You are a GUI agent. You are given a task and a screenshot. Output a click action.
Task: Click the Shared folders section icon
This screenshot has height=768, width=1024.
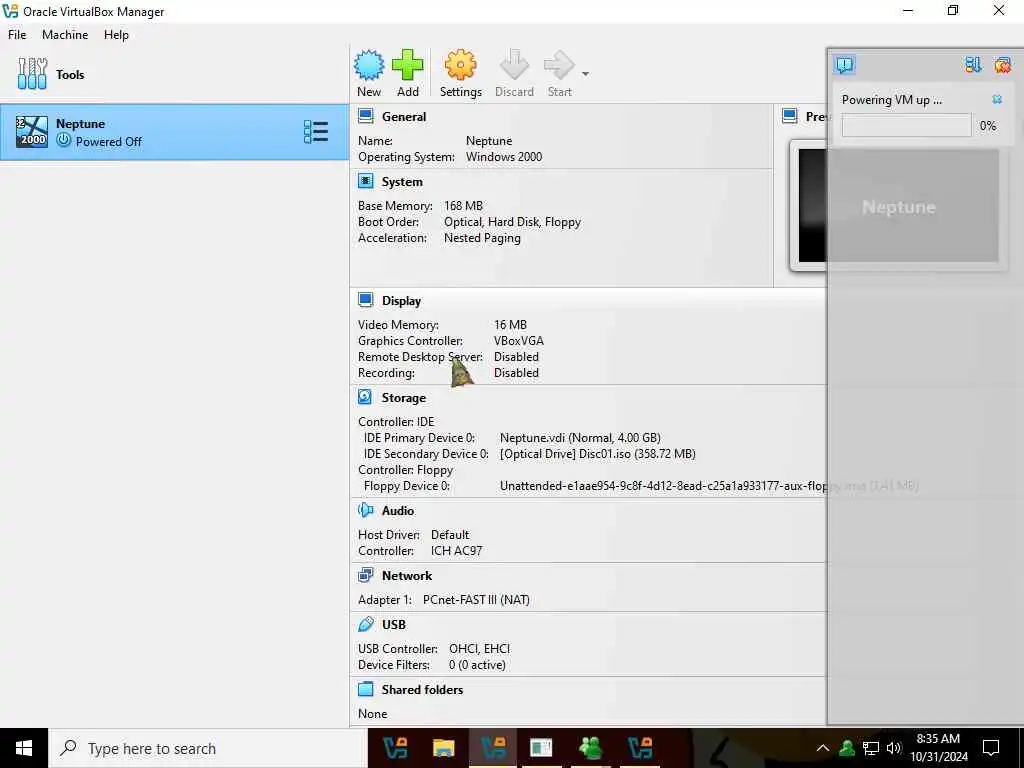366,689
